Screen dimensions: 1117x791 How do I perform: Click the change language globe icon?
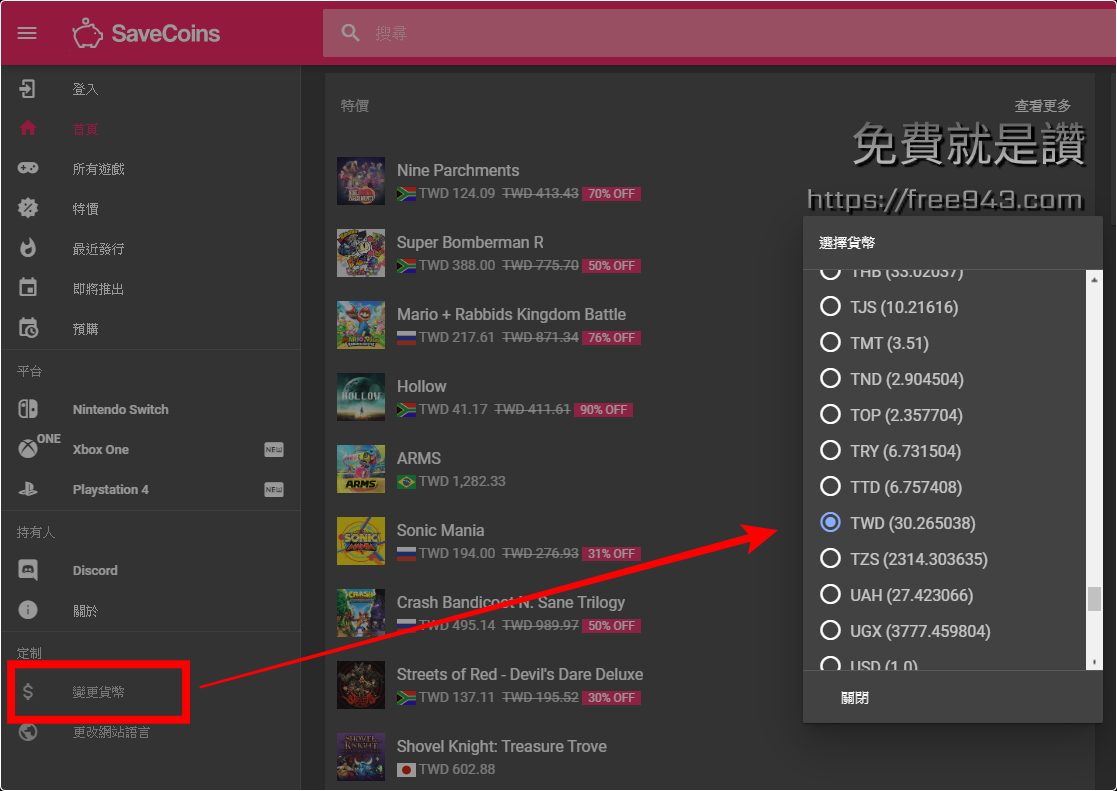(x=28, y=732)
